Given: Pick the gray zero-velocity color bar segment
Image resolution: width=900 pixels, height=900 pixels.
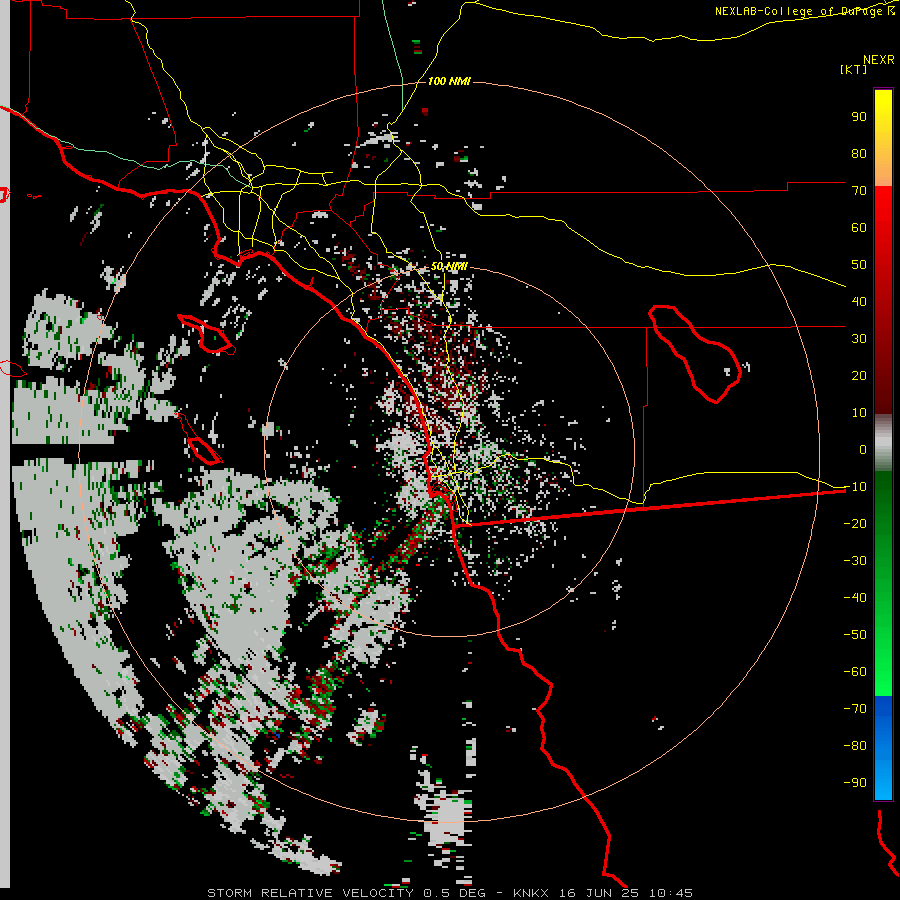Looking at the screenshot, I should pos(883,443).
